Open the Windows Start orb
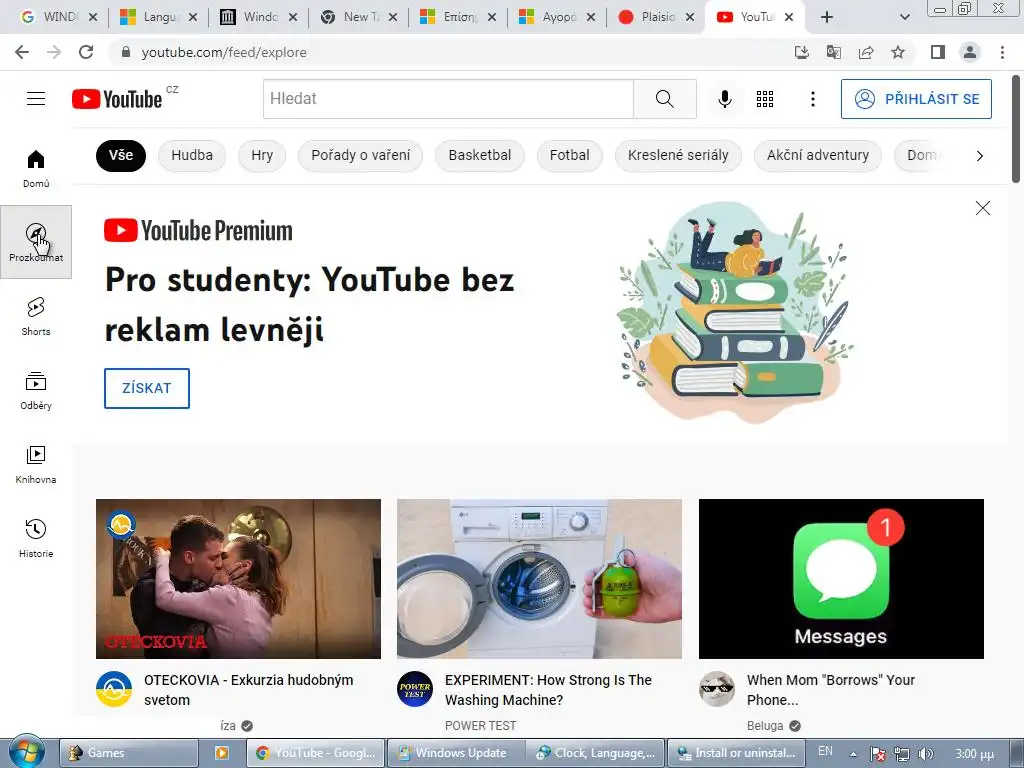This screenshot has height=768, width=1024. 26,751
